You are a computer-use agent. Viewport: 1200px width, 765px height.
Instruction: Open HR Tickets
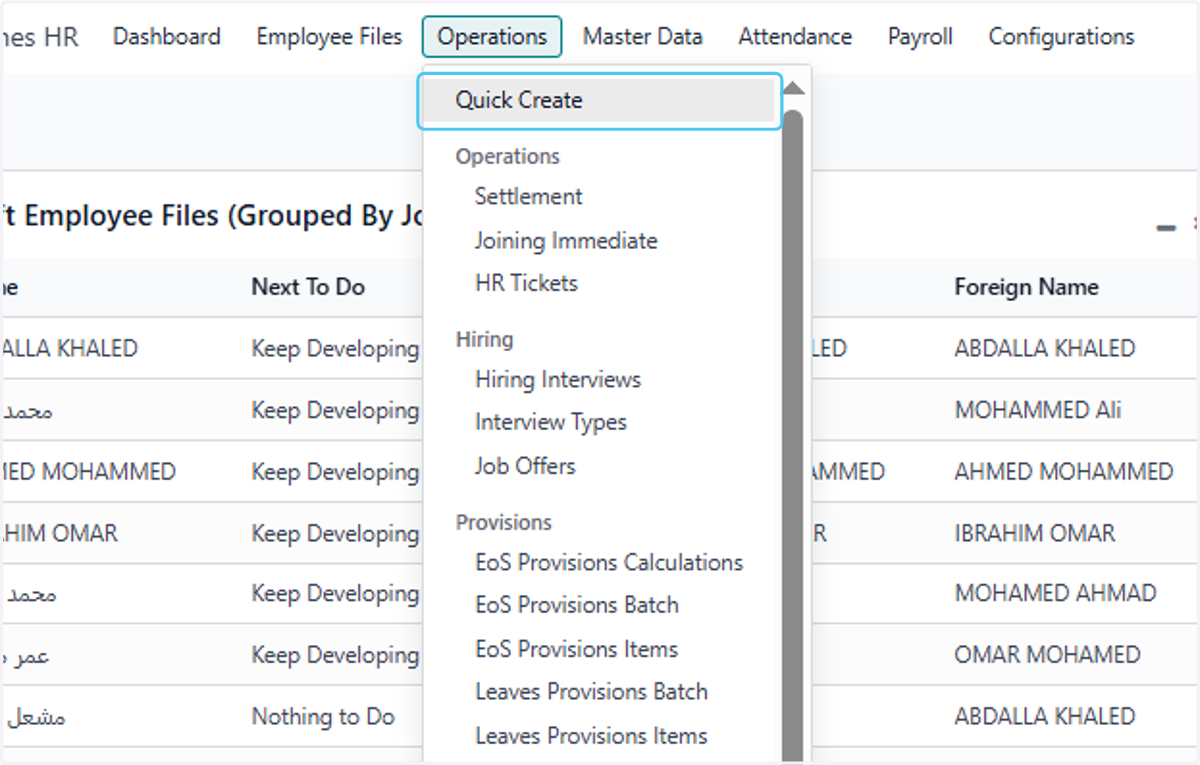(526, 284)
